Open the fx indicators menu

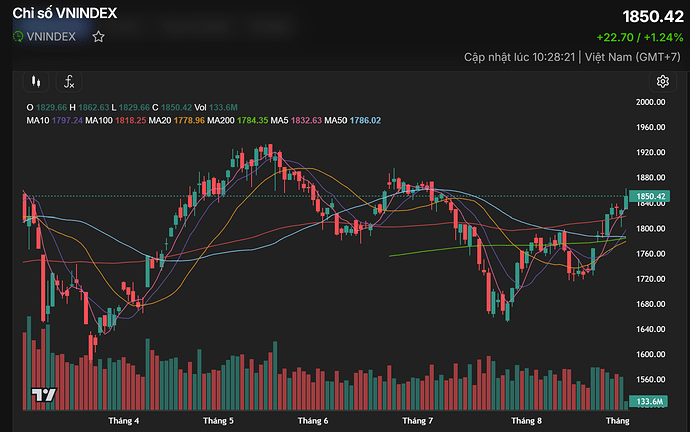69,81
